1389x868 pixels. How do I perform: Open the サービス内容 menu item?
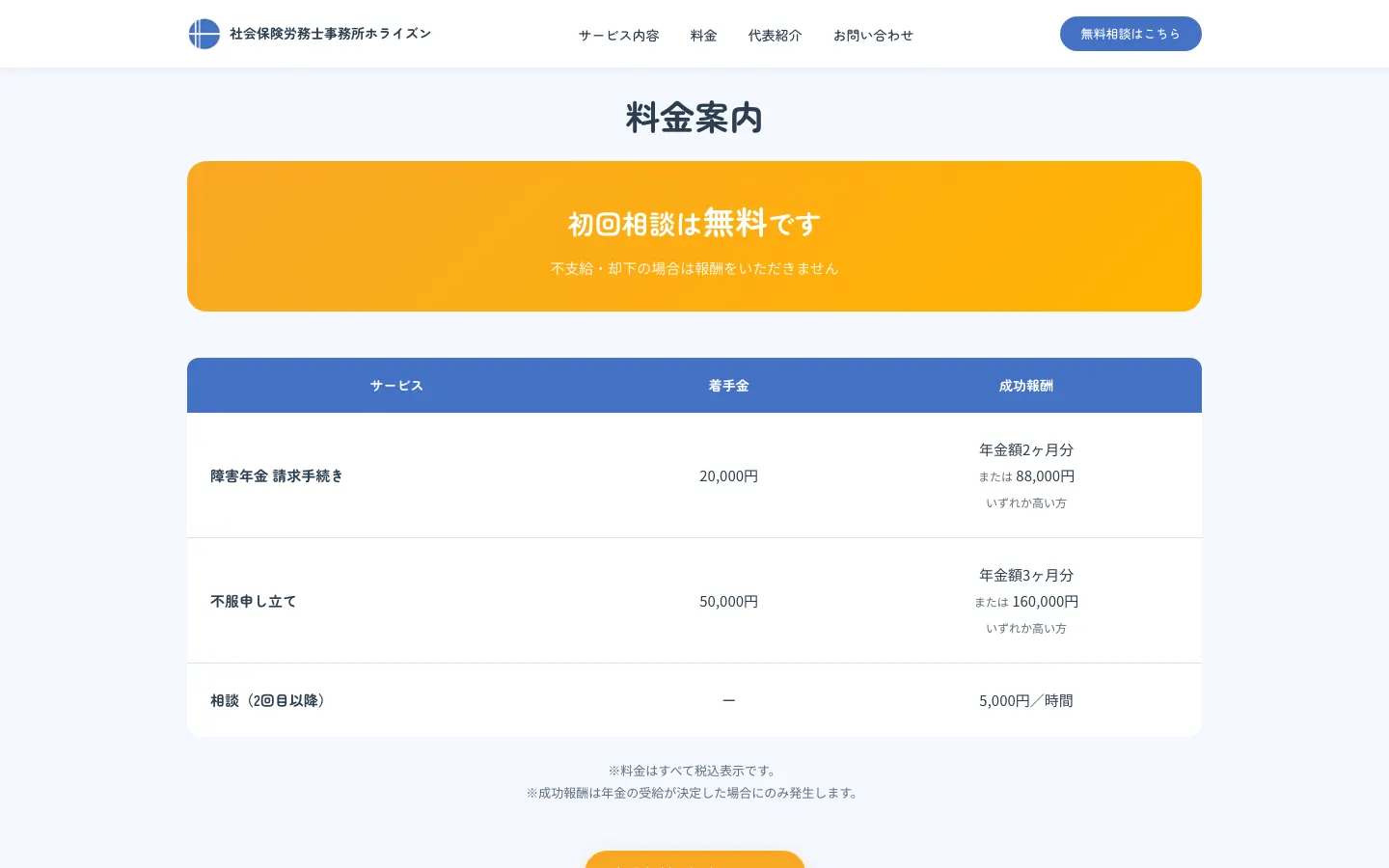[x=619, y=35]
